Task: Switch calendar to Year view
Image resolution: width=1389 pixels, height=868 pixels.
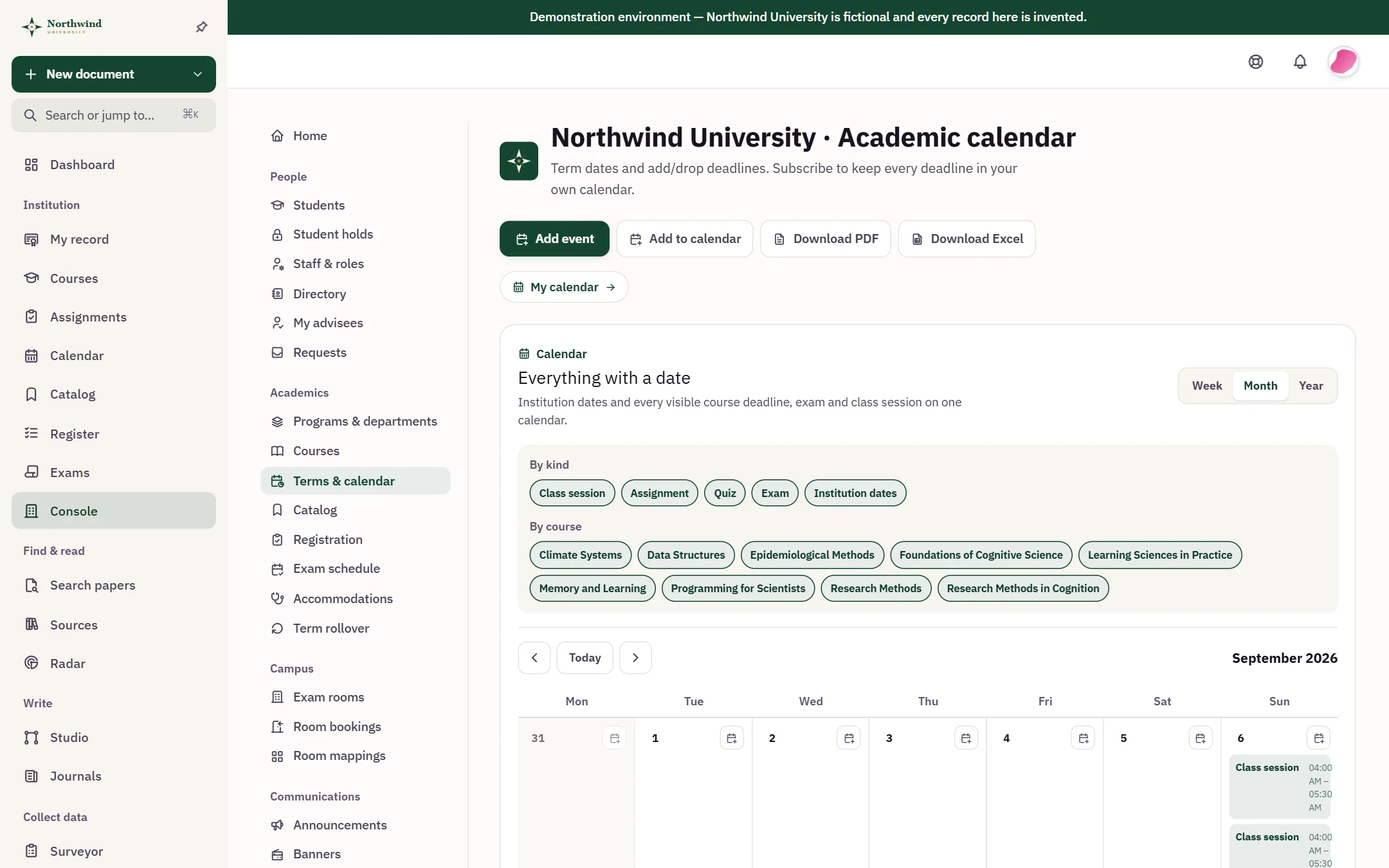Action: pyautogui.click(x=1311, y=386)
